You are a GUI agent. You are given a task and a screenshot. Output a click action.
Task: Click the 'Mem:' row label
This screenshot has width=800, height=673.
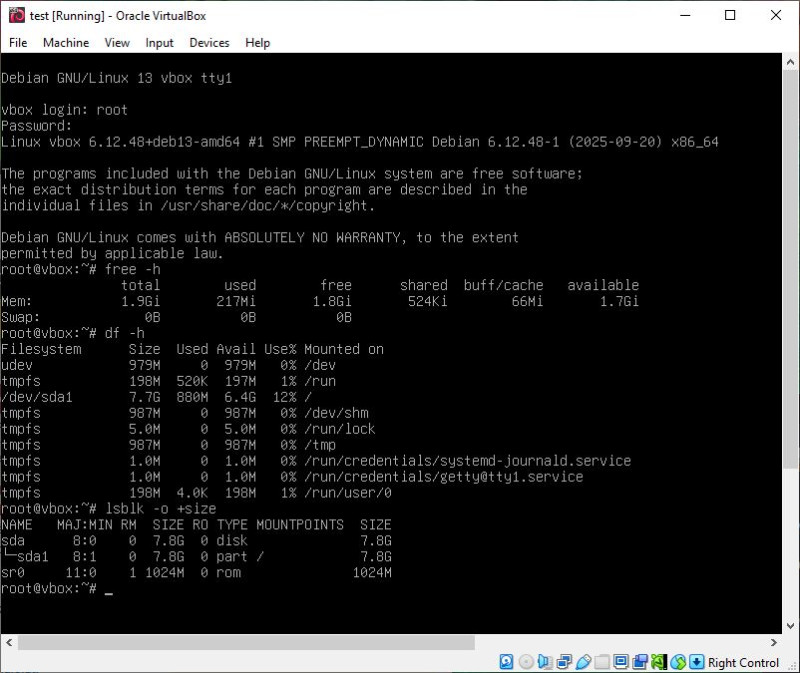click(16, 301)
